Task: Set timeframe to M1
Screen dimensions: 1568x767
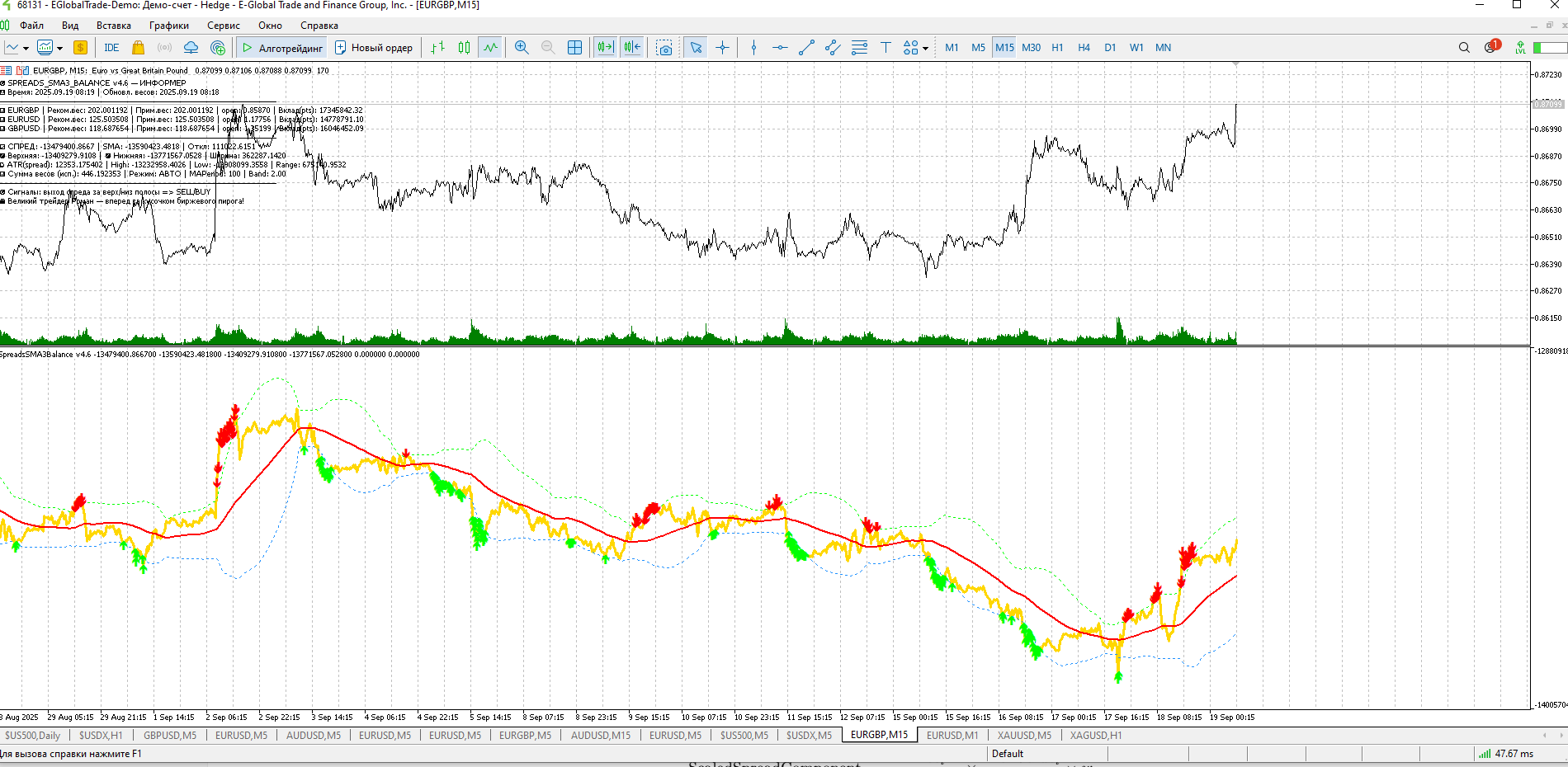Action: pos(952,48)
